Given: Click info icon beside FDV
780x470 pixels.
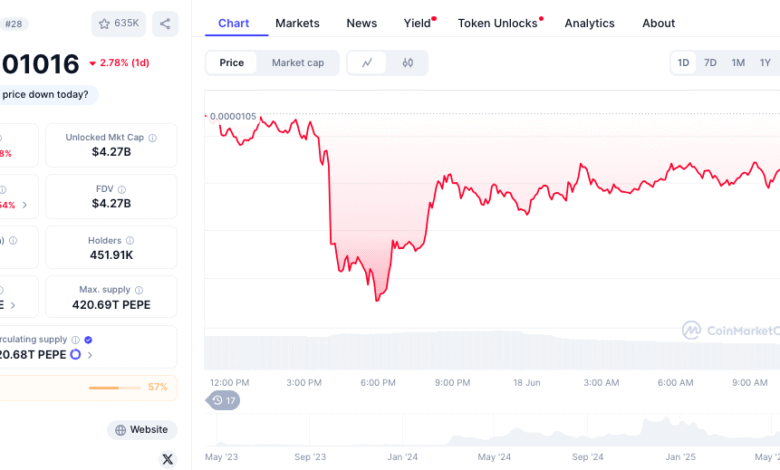Looking at the screenshot, I should [122, 189].
